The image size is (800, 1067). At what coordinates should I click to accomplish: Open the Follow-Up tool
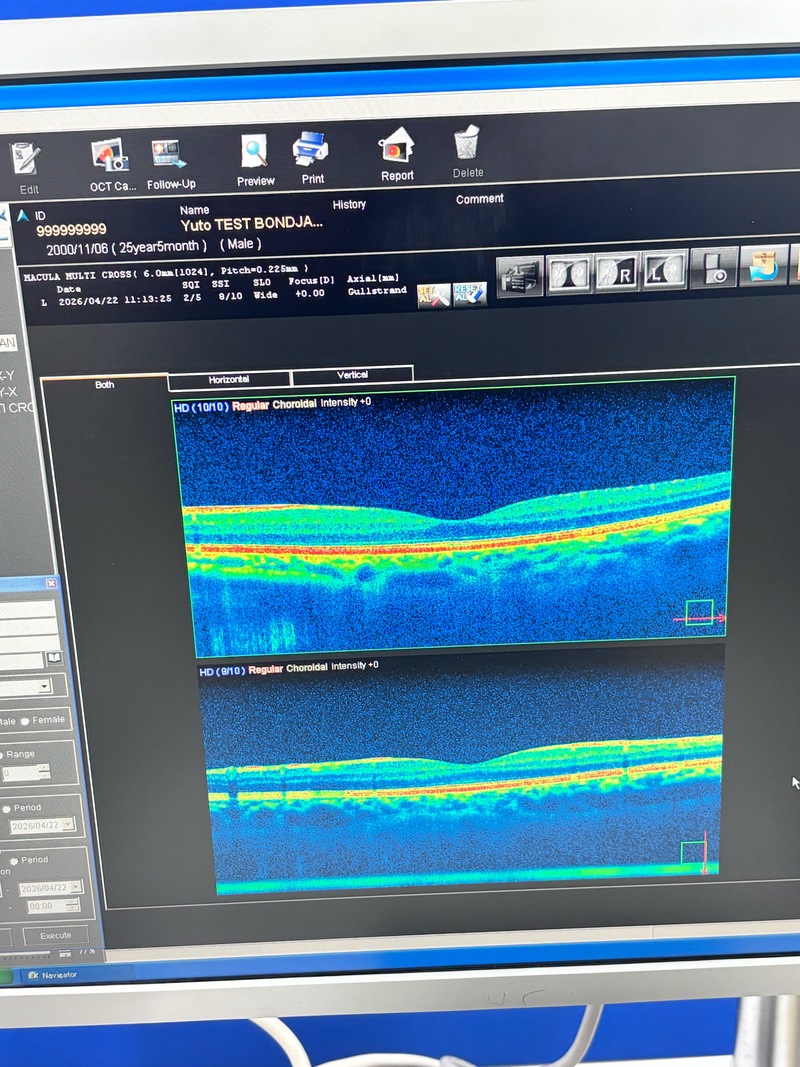[170, 156]
